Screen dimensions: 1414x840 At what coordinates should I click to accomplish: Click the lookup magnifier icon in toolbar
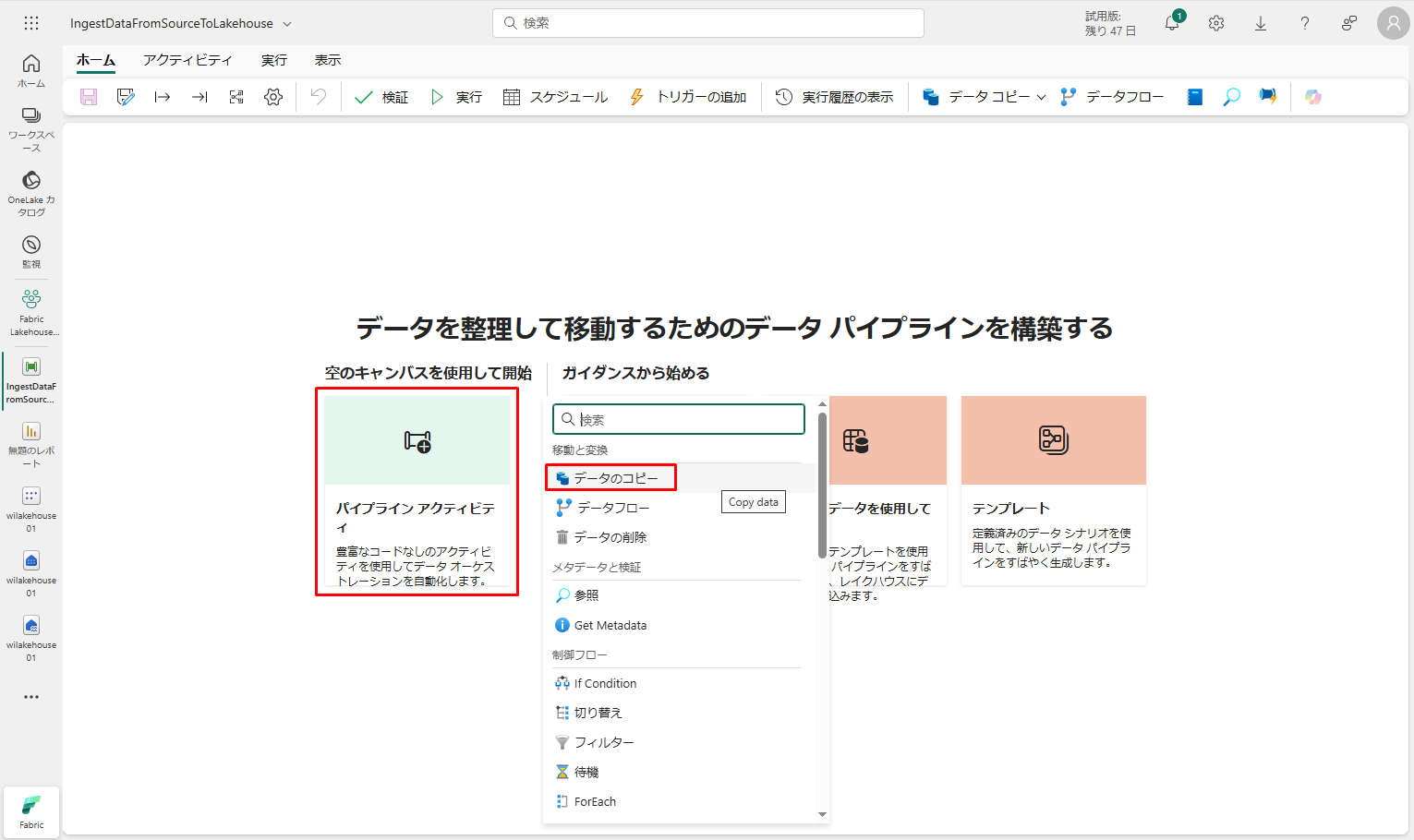1231,97
